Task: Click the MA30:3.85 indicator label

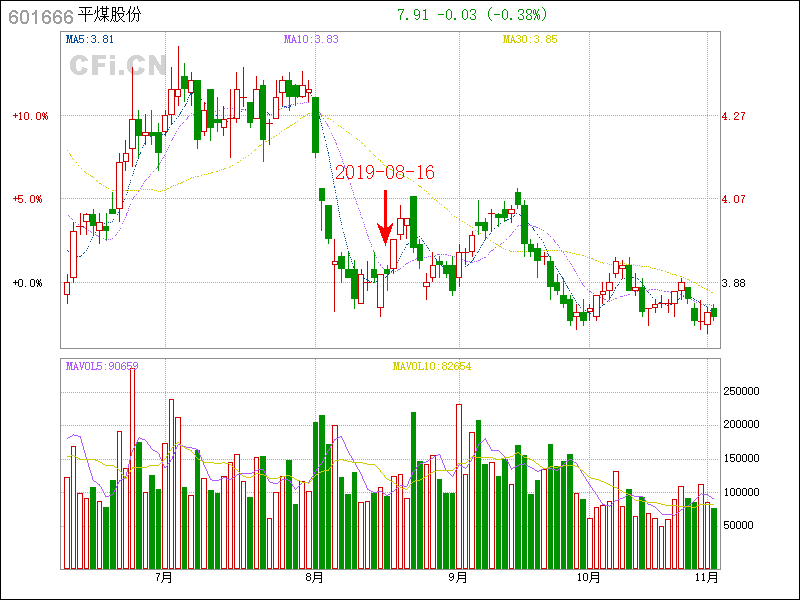Action: (529, 40)
